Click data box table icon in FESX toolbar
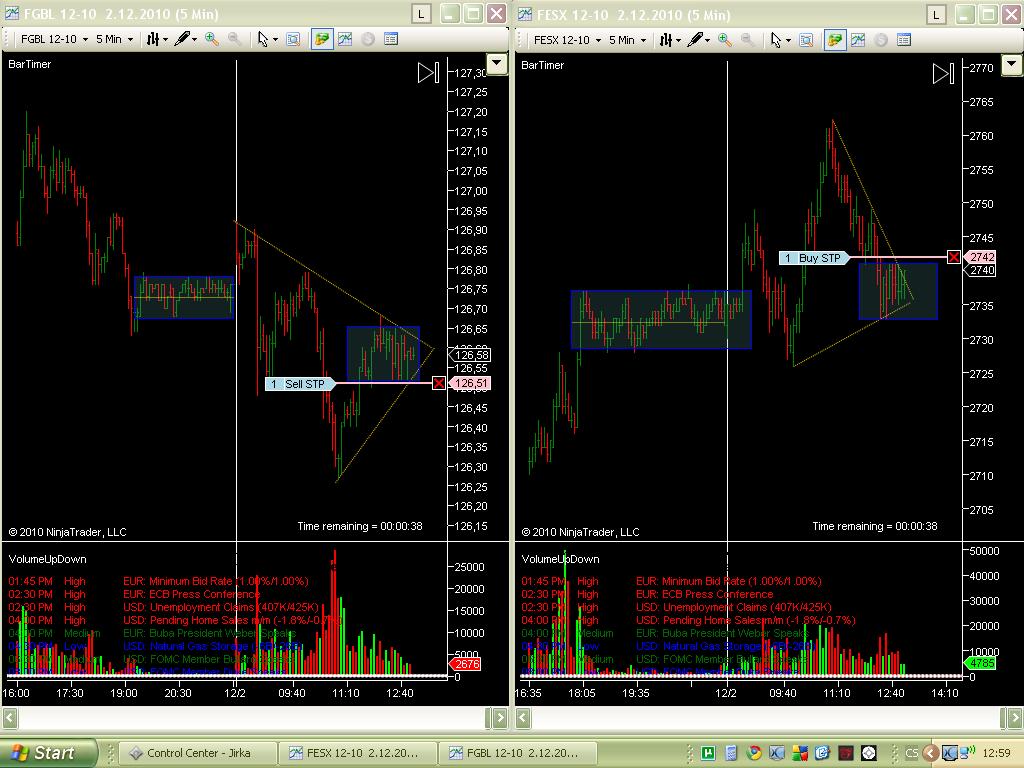The height and width of the screenshot is (768, 1024). coord(904,40)
